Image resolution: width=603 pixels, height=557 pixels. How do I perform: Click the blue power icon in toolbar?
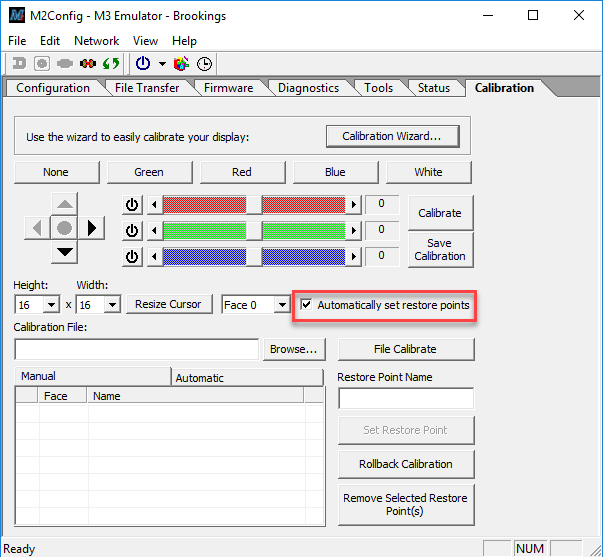pos(143,64)
